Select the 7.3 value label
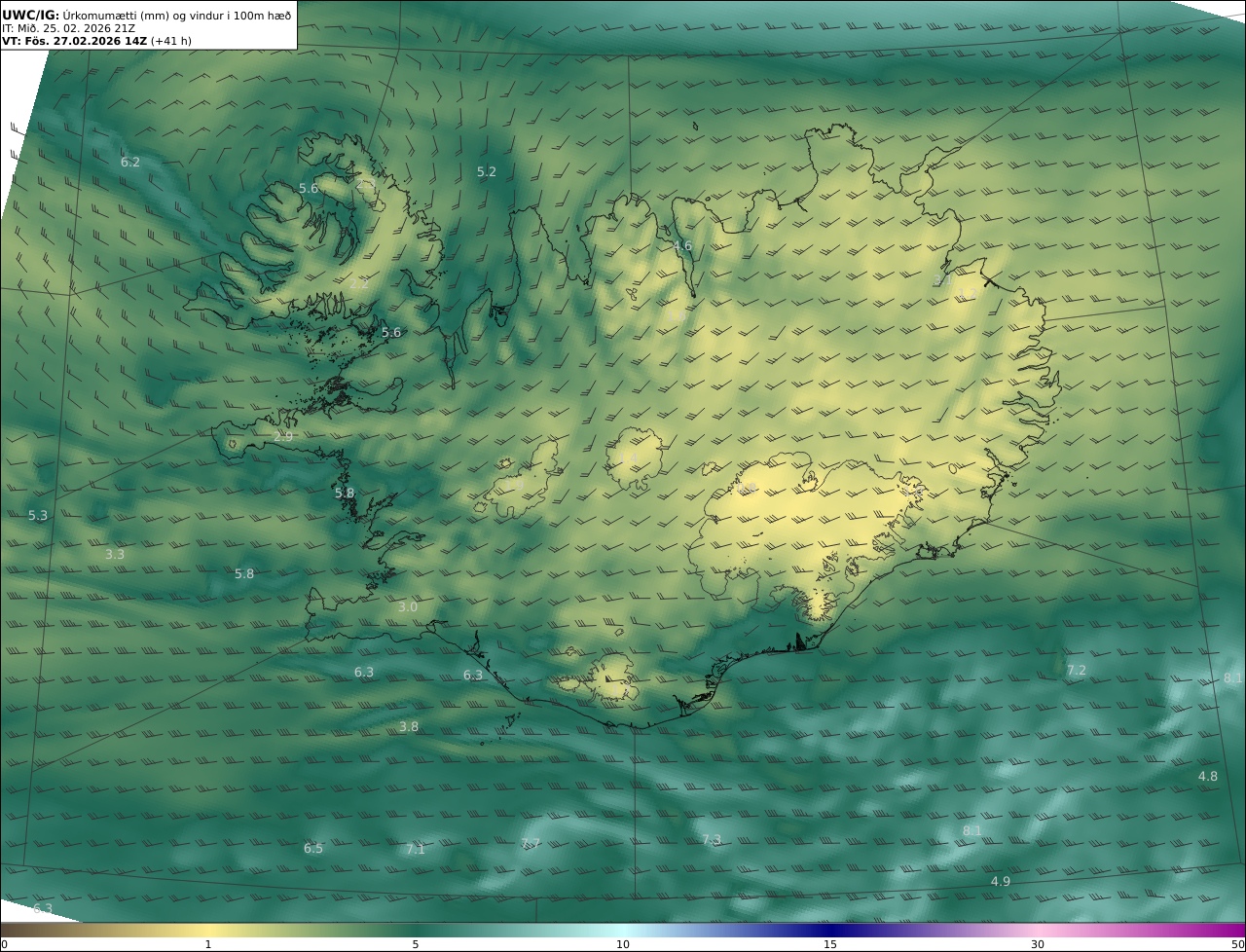This screenshot has height=952, width=1246. pyautogui.click(x=712, y=840)
